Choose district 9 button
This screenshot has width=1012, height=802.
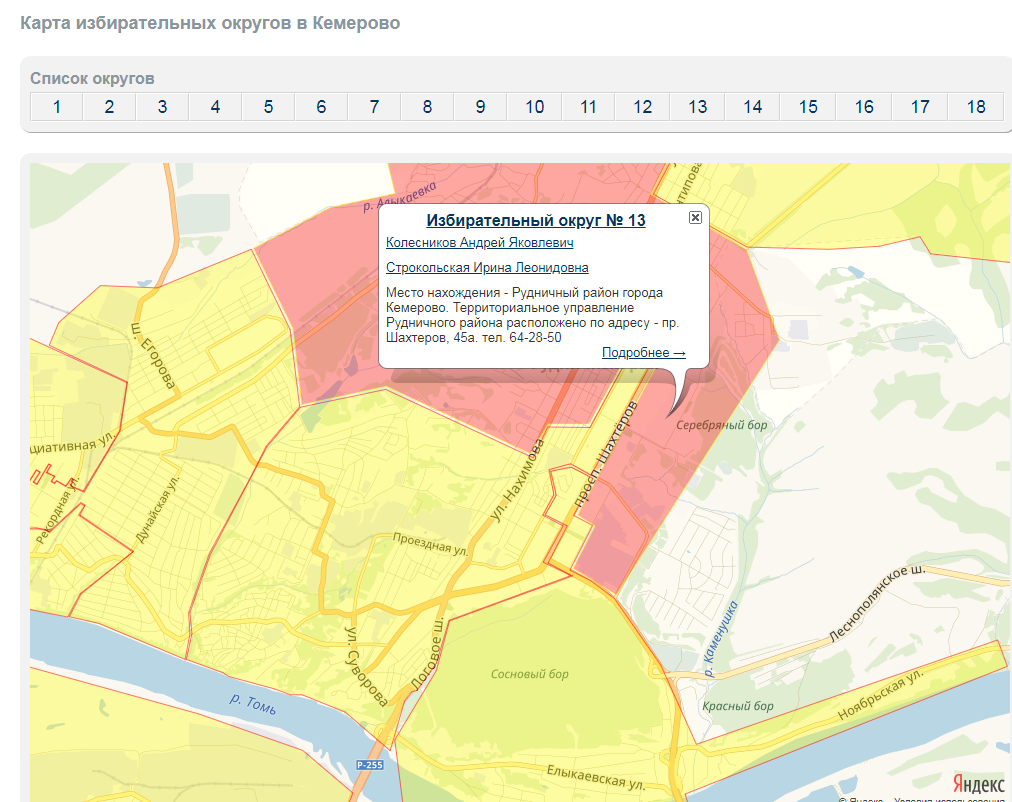pyautogui.click(x=480, y=107)
